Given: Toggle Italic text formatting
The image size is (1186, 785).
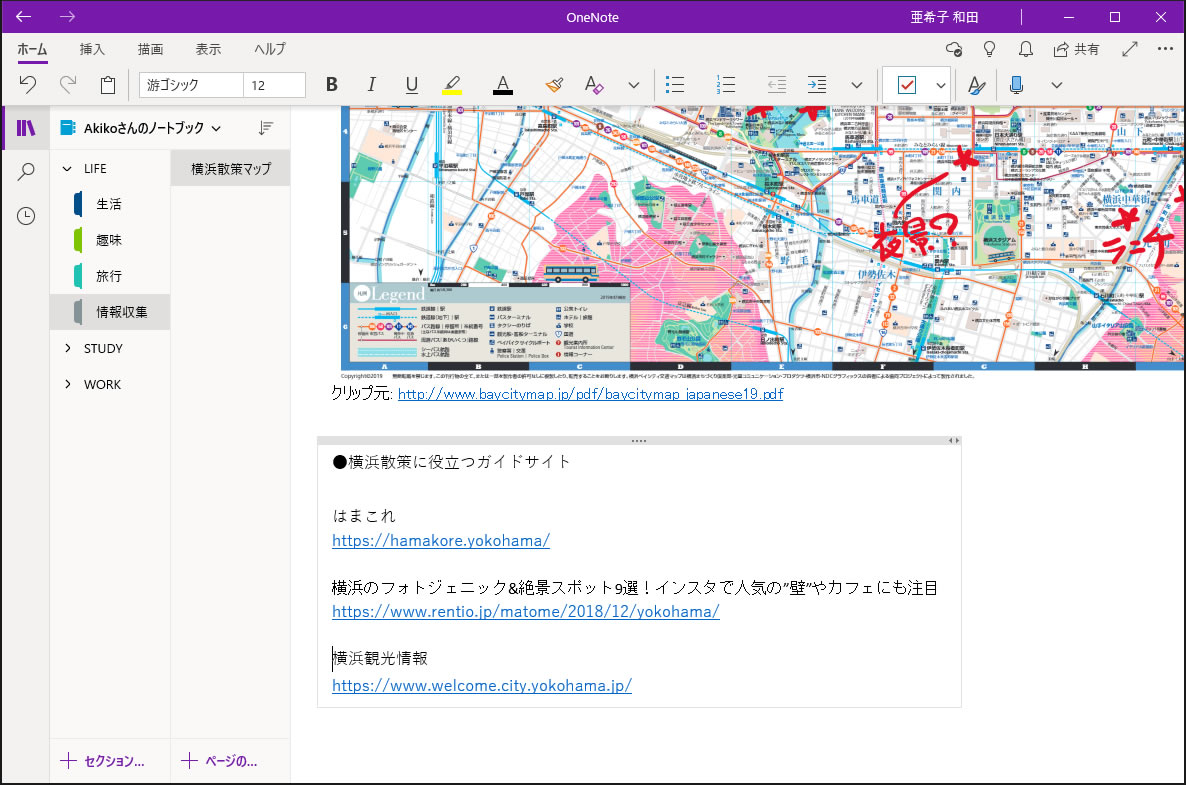Looking at the screenshot, I should [371, 85].
